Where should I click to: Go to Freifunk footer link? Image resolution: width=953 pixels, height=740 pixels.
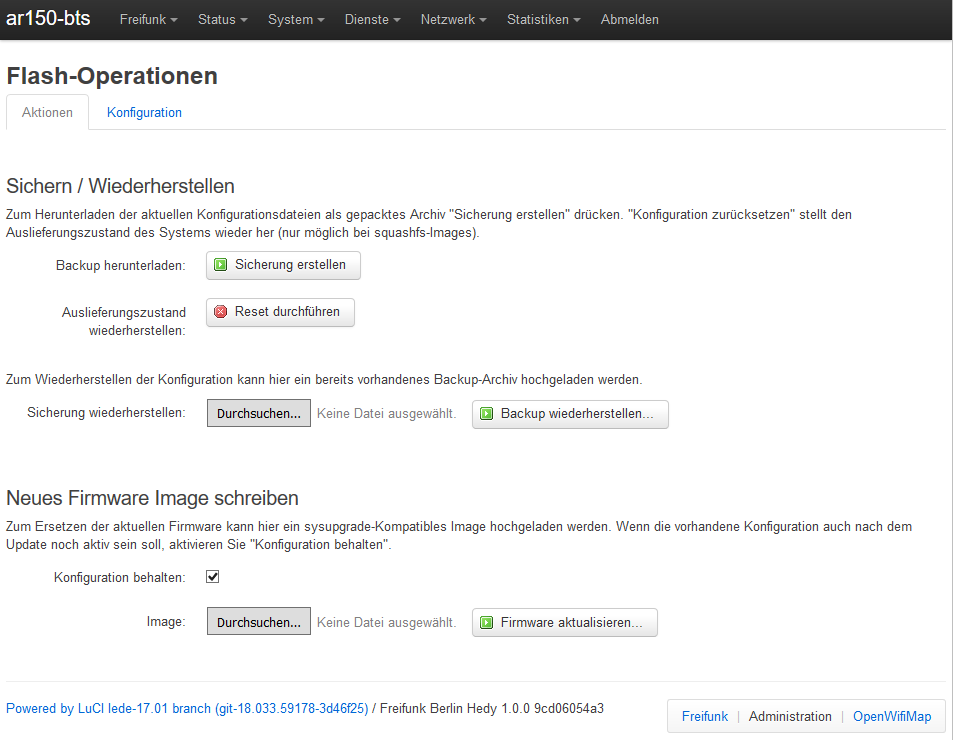705,716
